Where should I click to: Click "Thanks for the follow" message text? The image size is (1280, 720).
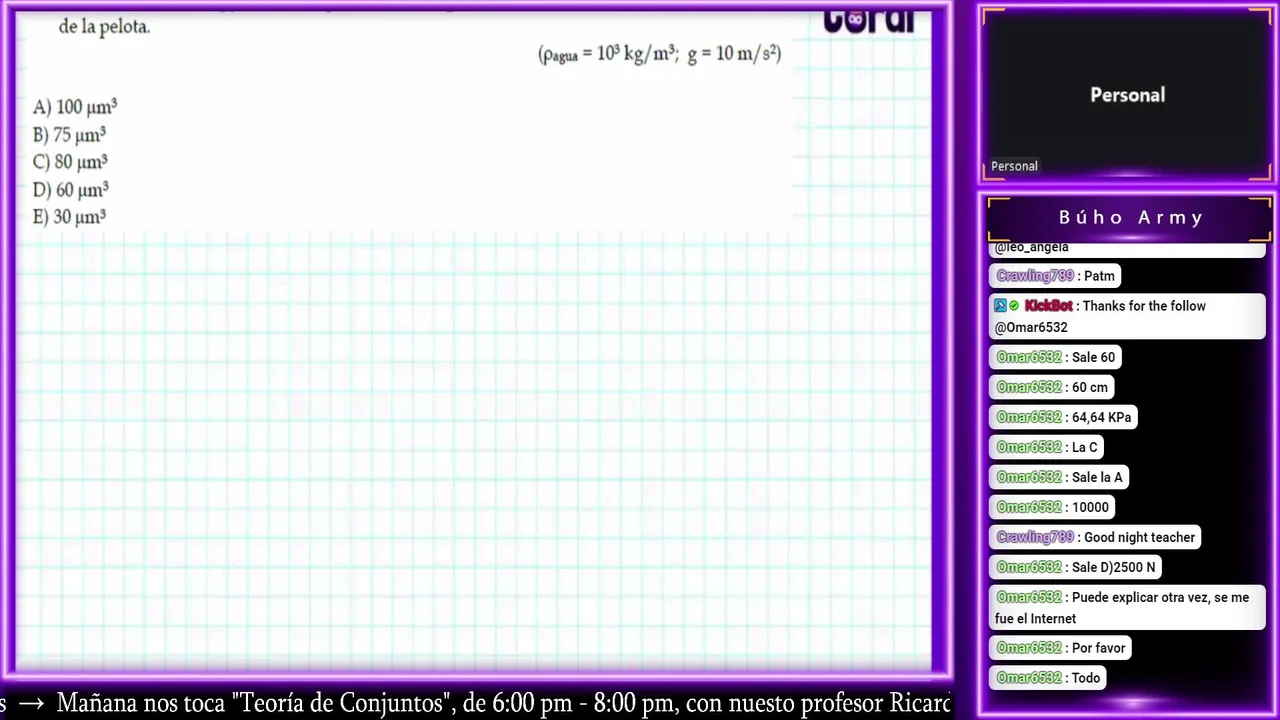click(1144, 306)
